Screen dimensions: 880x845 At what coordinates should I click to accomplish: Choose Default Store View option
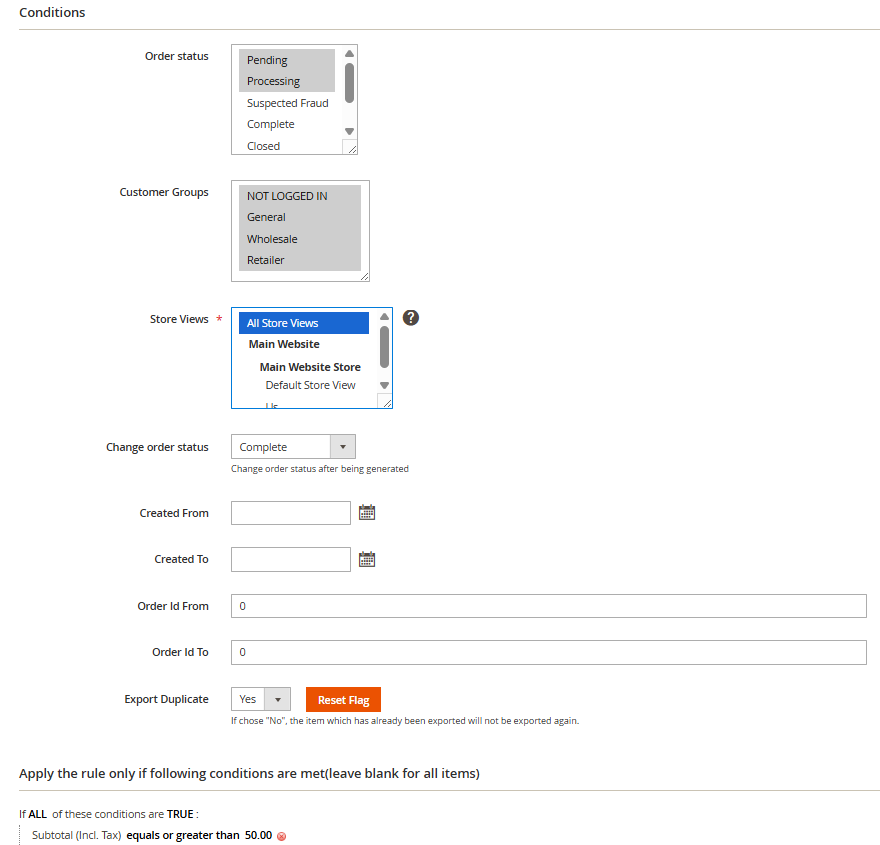(310, 385)
